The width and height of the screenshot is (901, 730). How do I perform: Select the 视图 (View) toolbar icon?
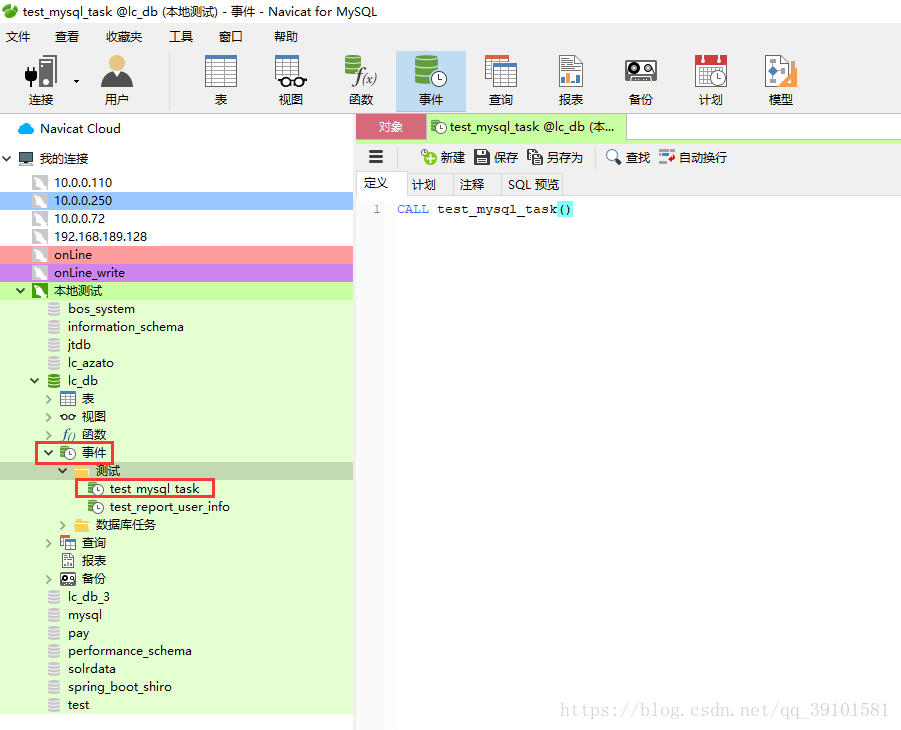tap(291, 80)
